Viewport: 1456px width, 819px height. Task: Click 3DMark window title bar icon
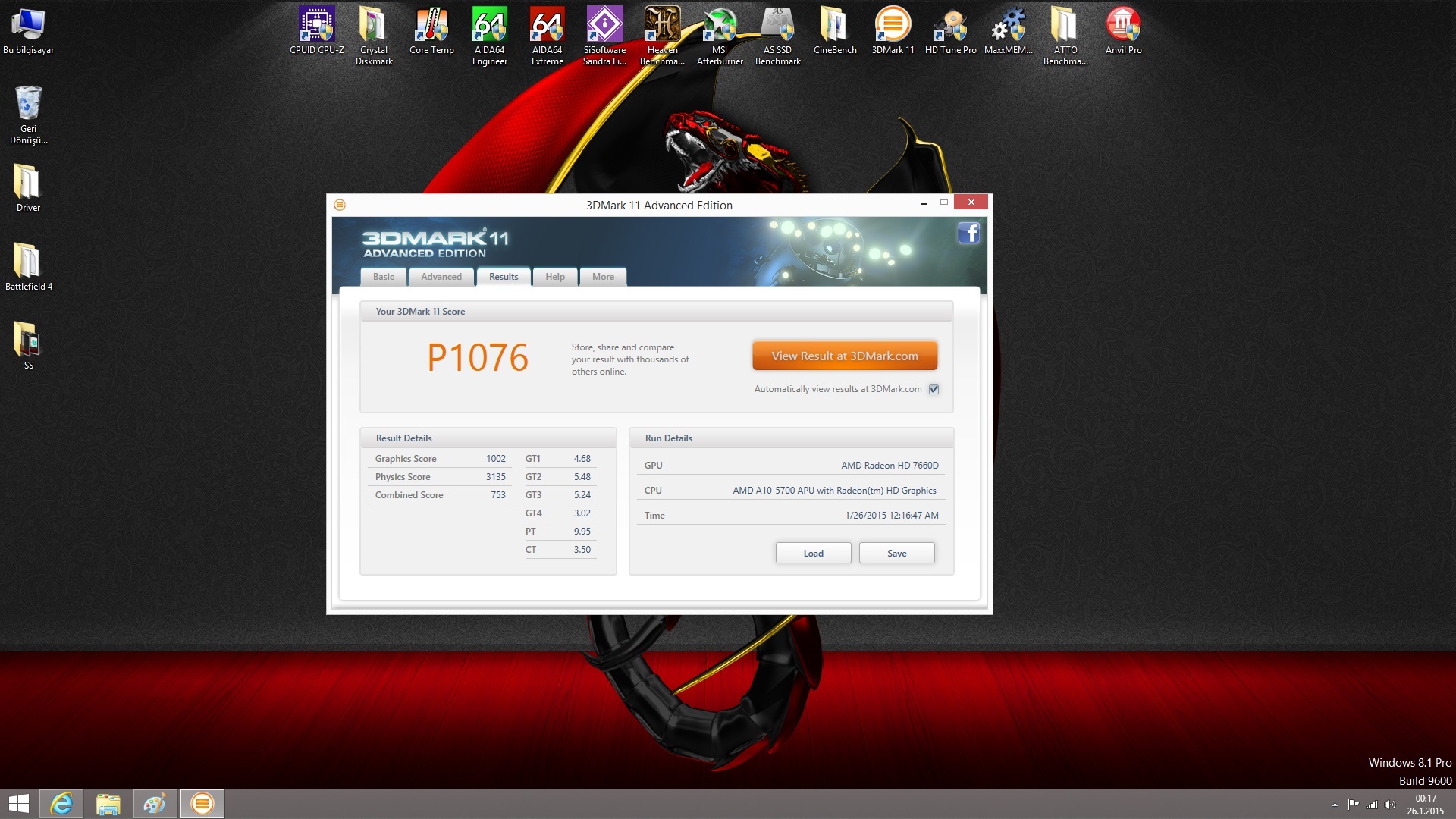pyautogui.click(x=340, y=205)
